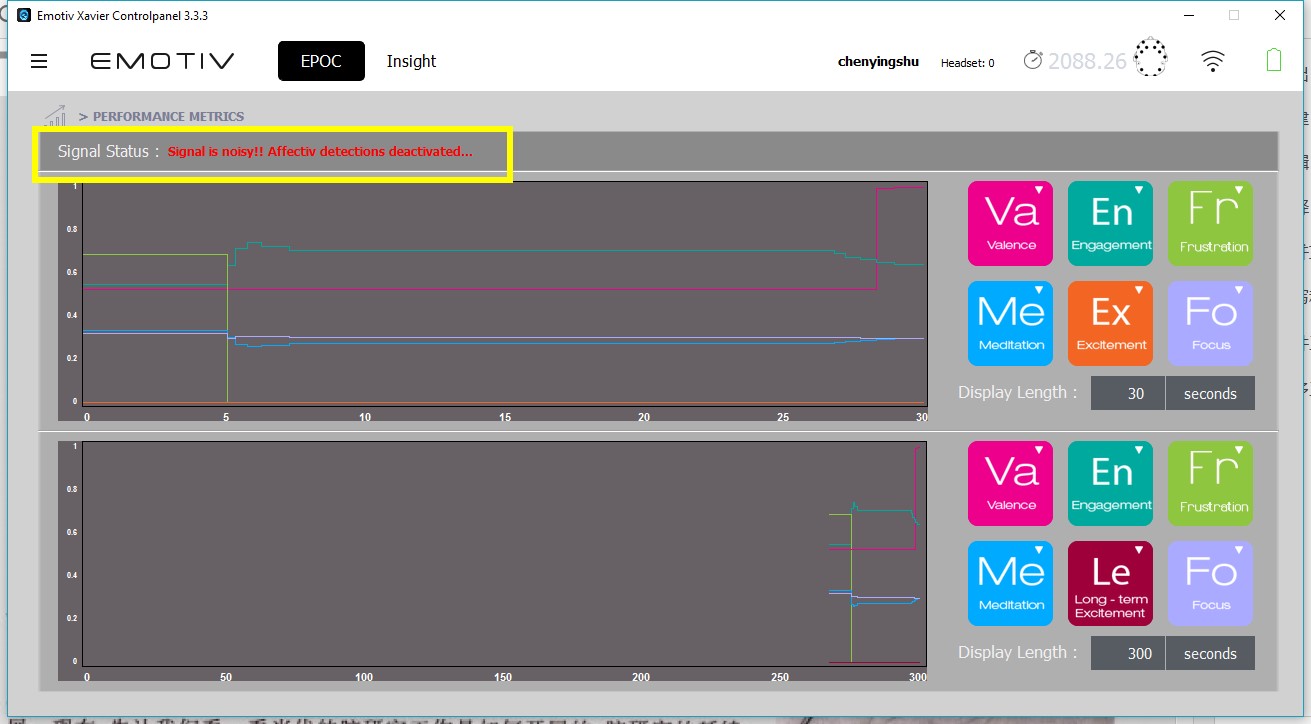The width and height of the screenshot is (1311, 724).
Task: Click inside the 300-second metrics graph
Action: coord(505,554)
